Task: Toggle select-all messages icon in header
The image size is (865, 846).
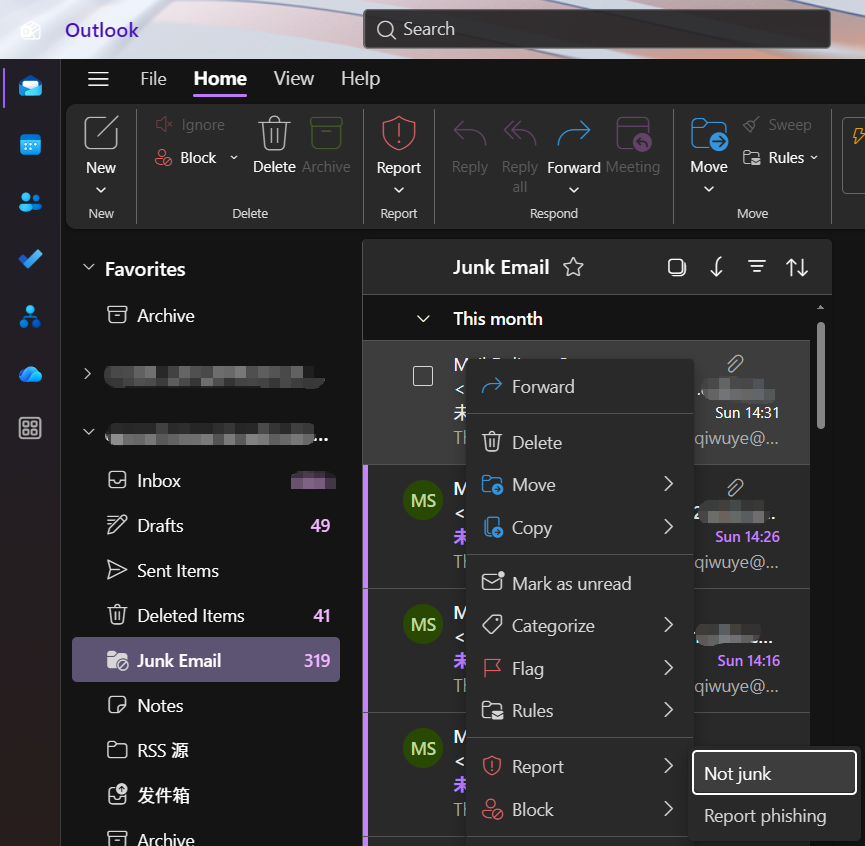Action: click(x=677, y=267)
